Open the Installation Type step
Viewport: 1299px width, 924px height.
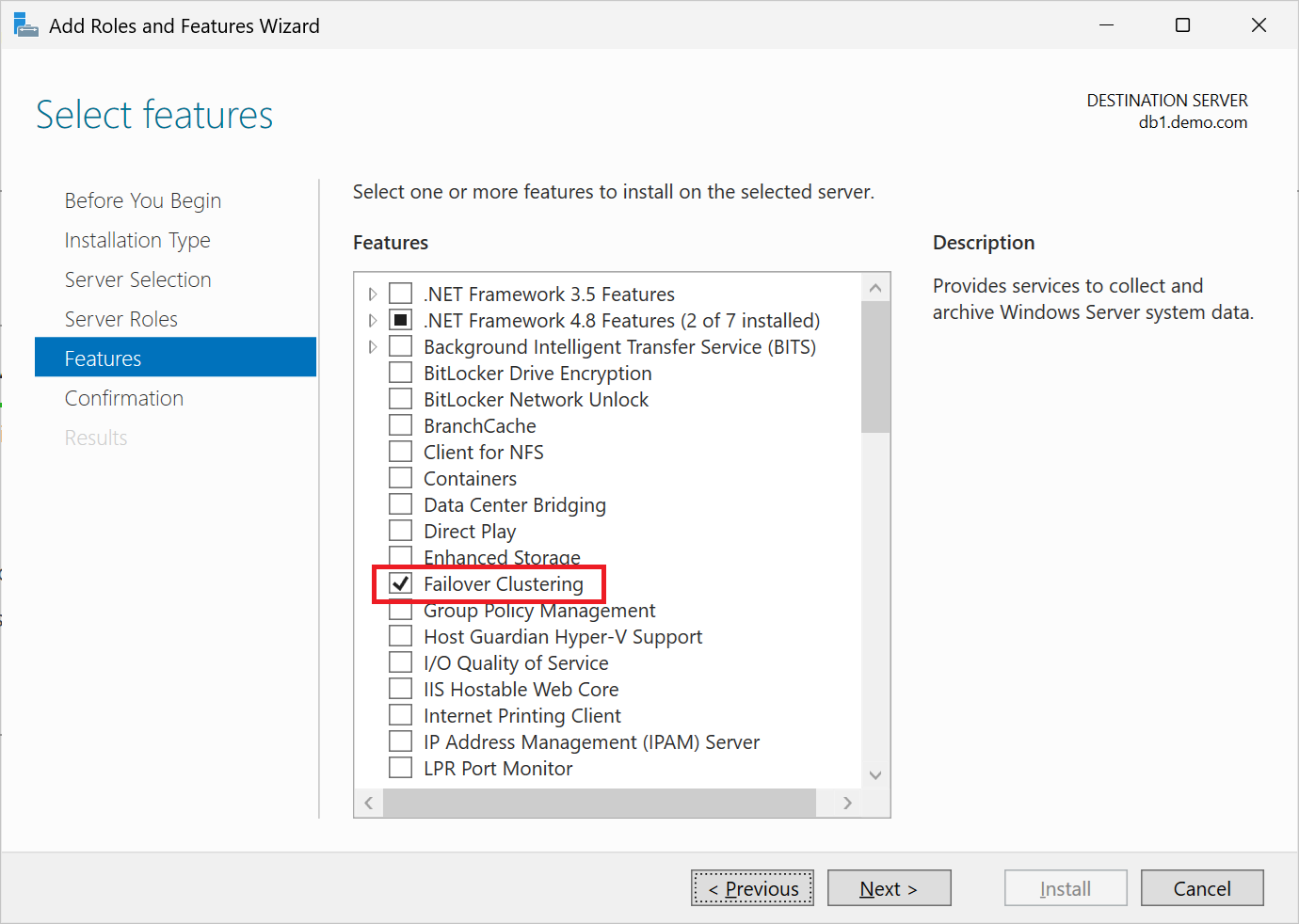tap(137, 240)
